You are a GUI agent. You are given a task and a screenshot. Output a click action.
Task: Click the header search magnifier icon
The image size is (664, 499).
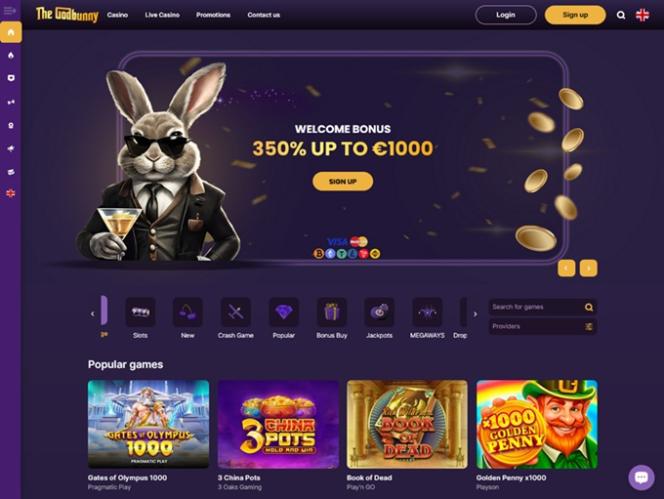tap(621, 15)
